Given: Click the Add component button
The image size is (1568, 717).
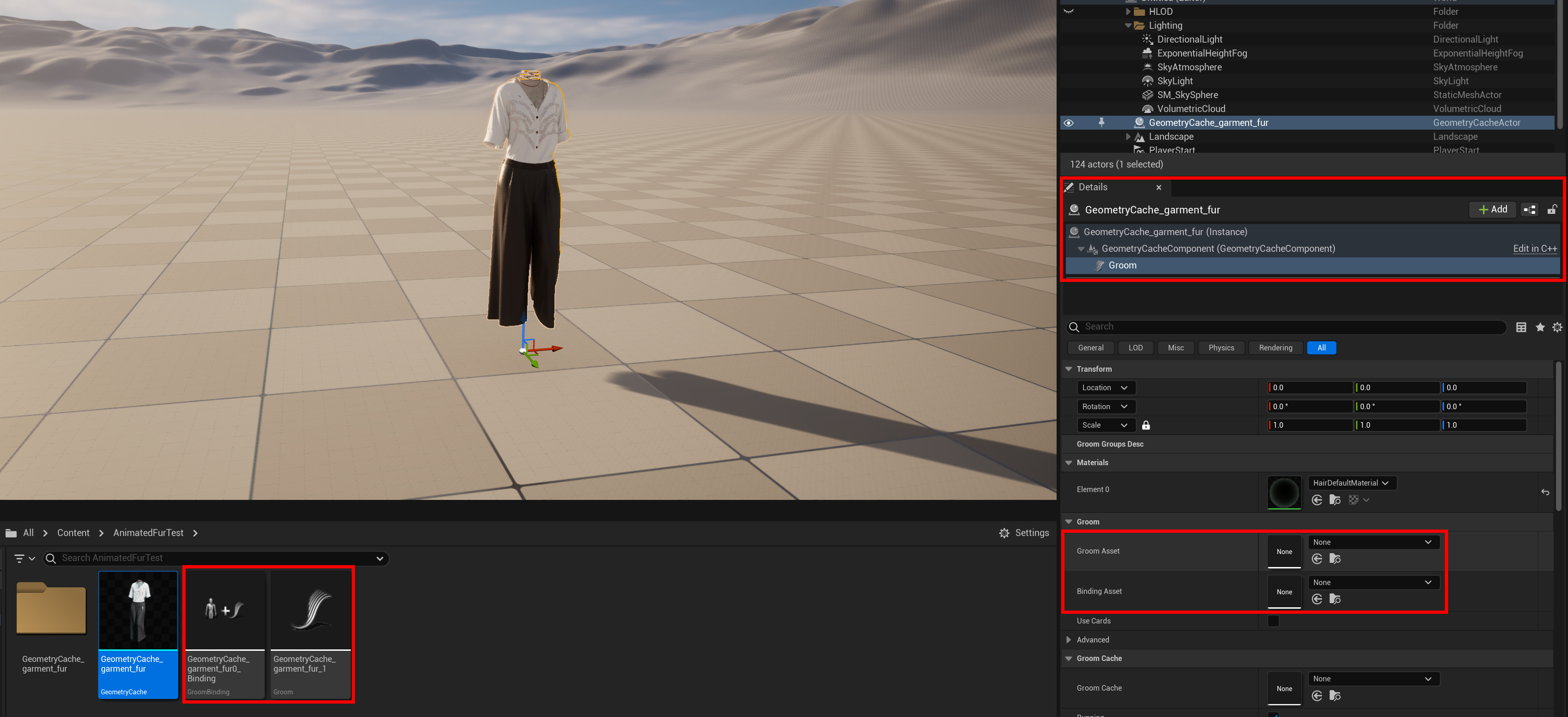Looking at the screenshot, I should tap(1493, 210).
